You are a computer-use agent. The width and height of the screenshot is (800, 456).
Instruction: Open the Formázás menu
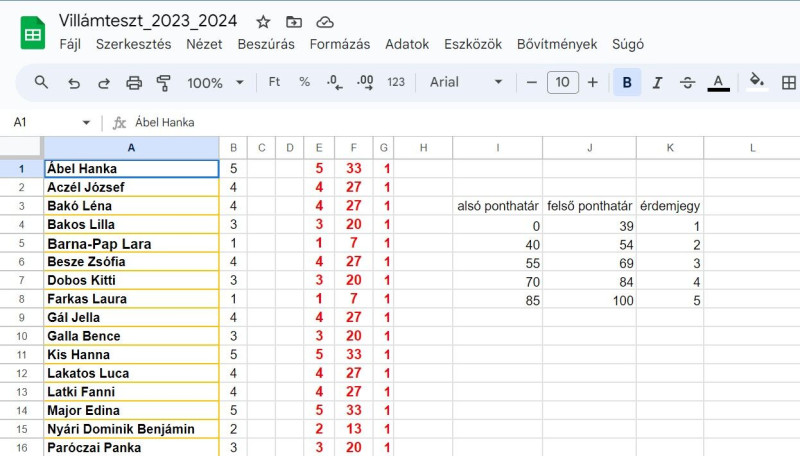(340, 44)
